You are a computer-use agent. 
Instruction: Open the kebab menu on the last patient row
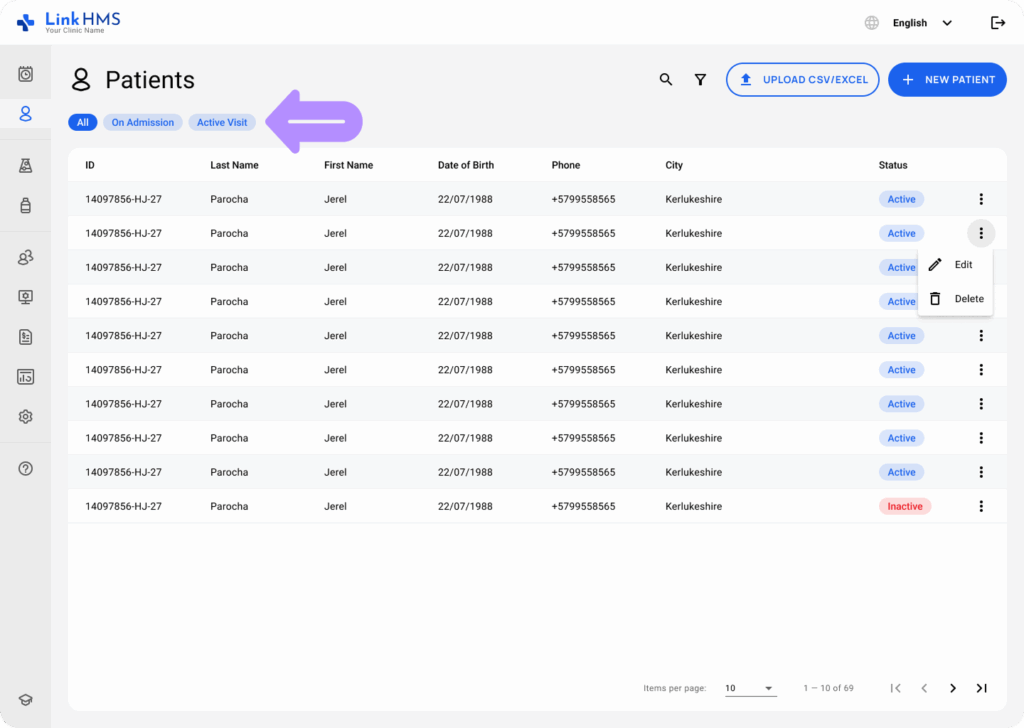(981, 506)
